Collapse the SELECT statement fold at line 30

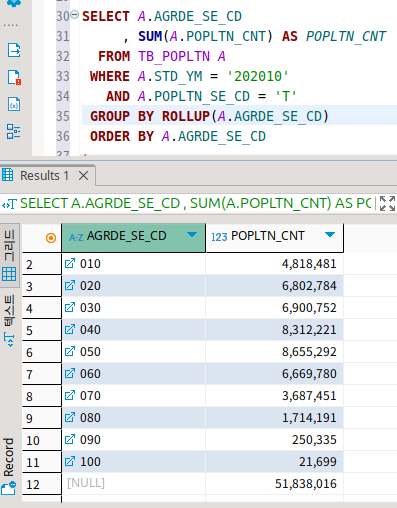pos(75,15)
